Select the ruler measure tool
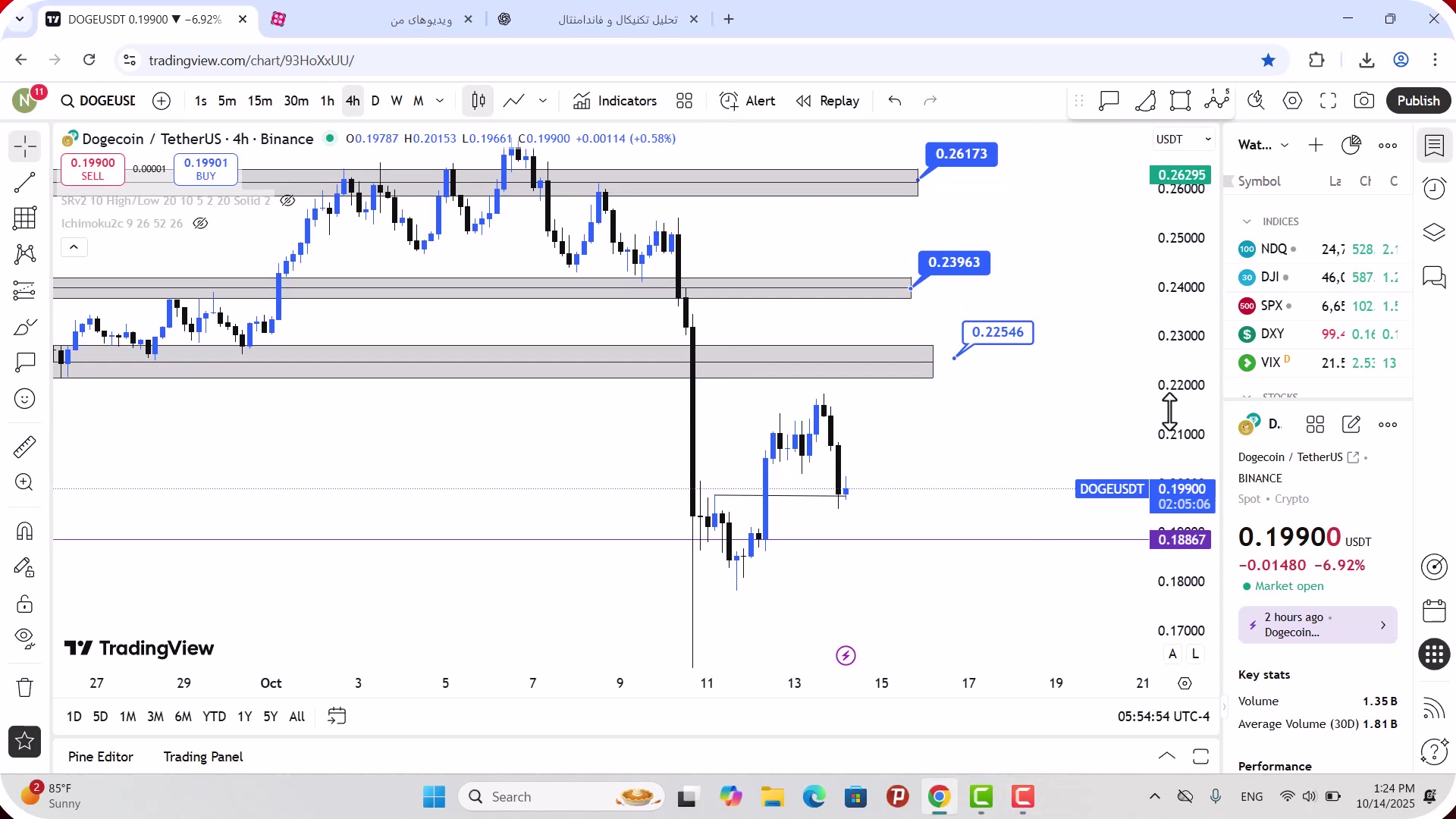 click(24, 447)
